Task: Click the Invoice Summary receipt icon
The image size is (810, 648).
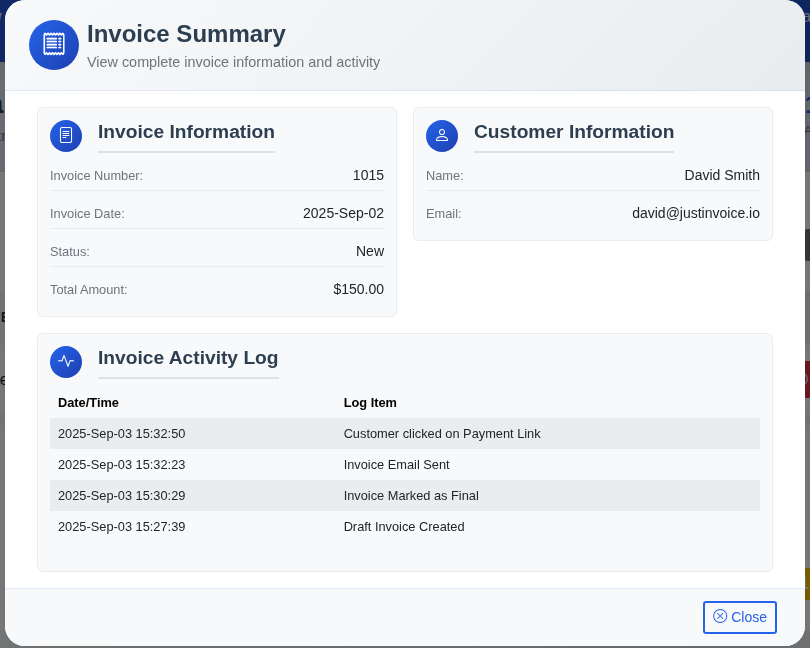Action: click(54, 45)
